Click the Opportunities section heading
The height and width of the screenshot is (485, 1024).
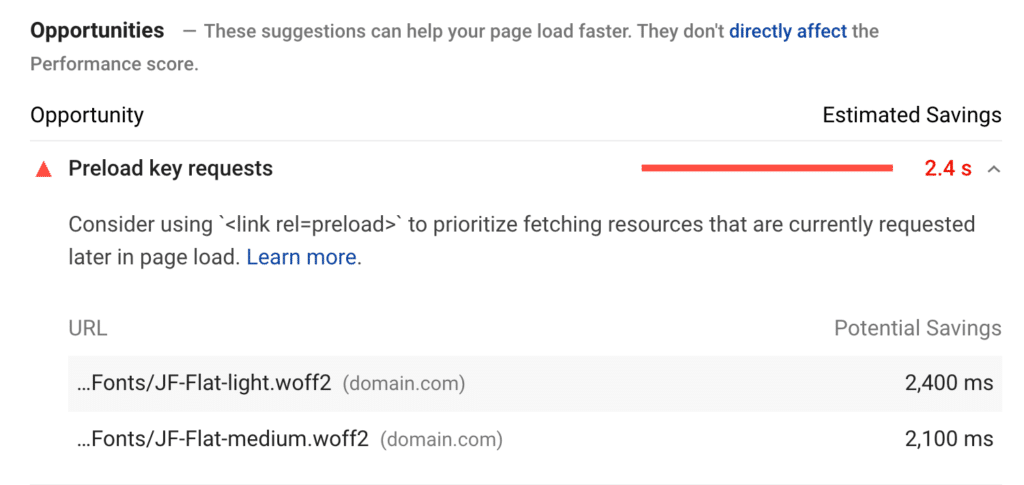[97, 31]
